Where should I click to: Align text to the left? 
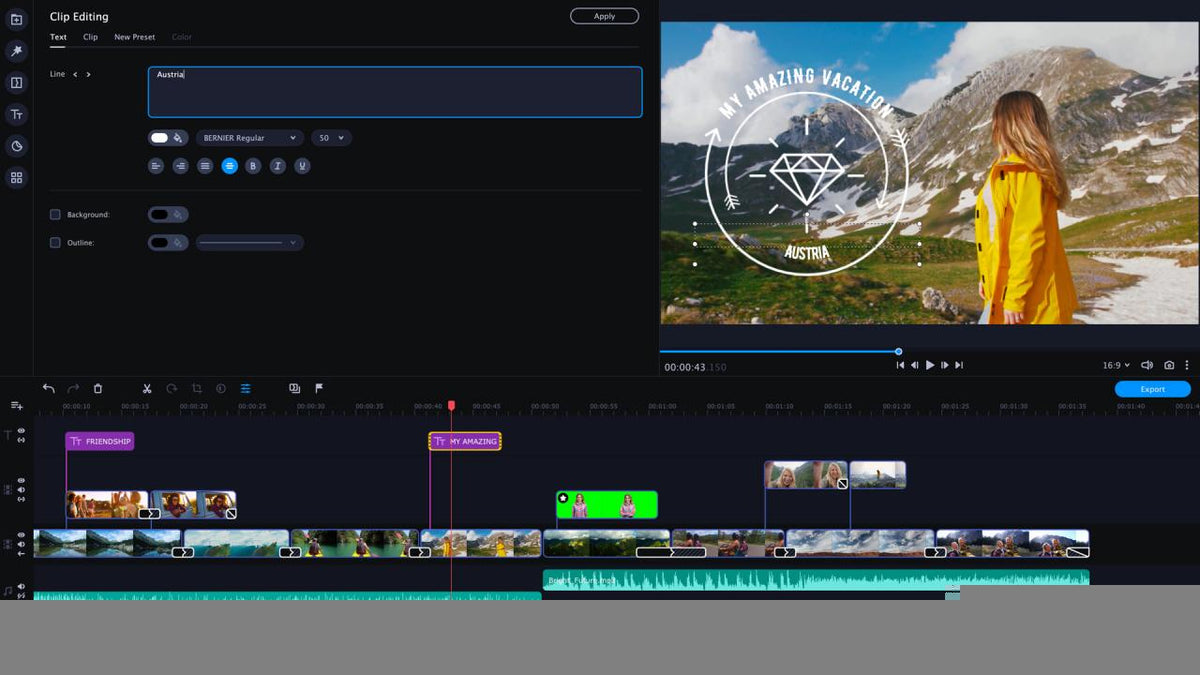point(156,166)
